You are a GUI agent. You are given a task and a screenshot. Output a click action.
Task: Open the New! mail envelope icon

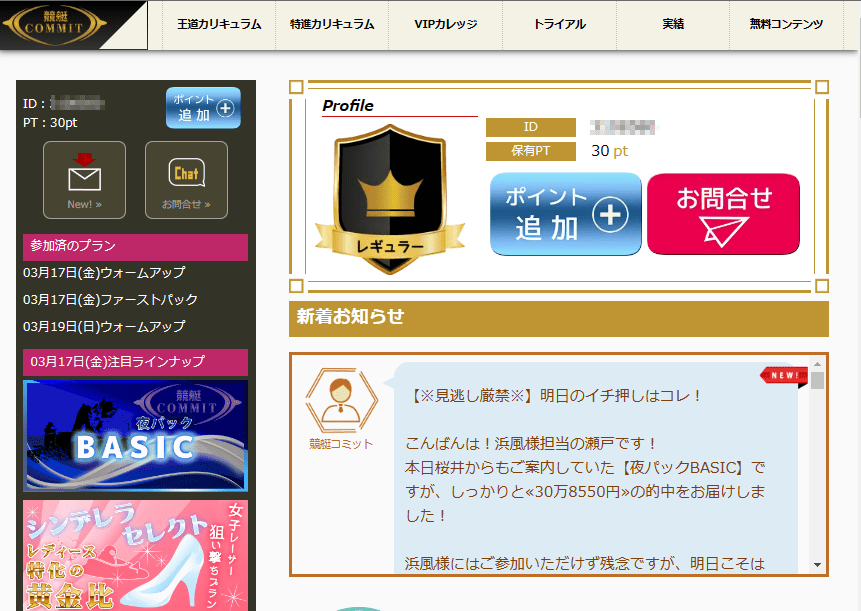pyautogui.click(x=84, y=180)
